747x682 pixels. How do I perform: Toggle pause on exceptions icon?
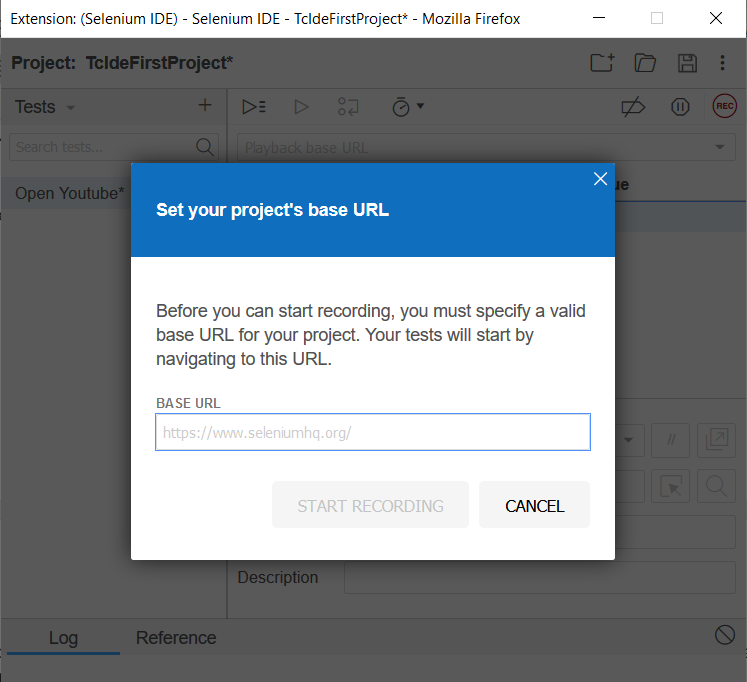pyautogui.click(x=680, y=107)
